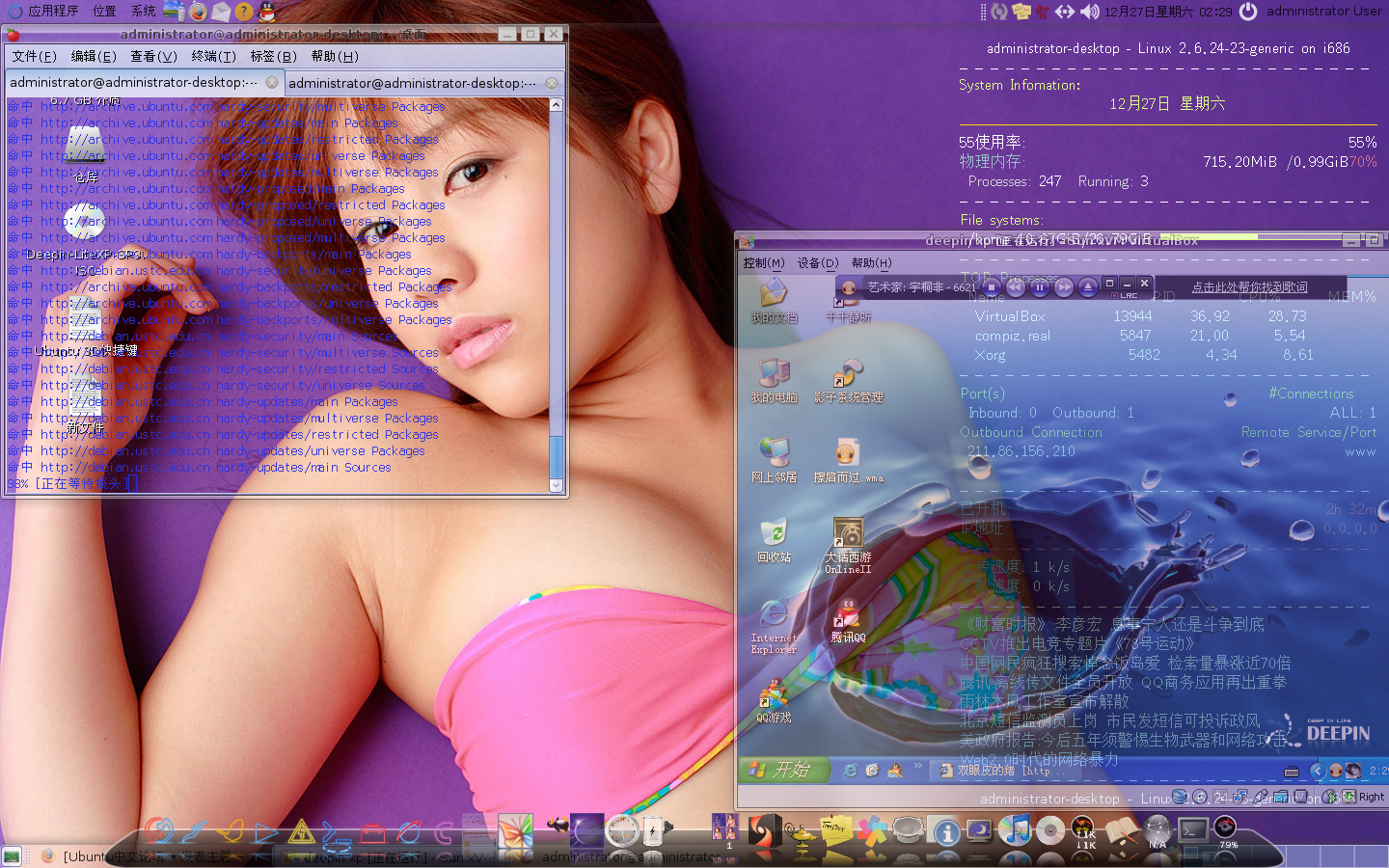Screen dimensions: 1389x868
Task: Launch the QQ penguin icon in top panel
Action: coord(267,12)
